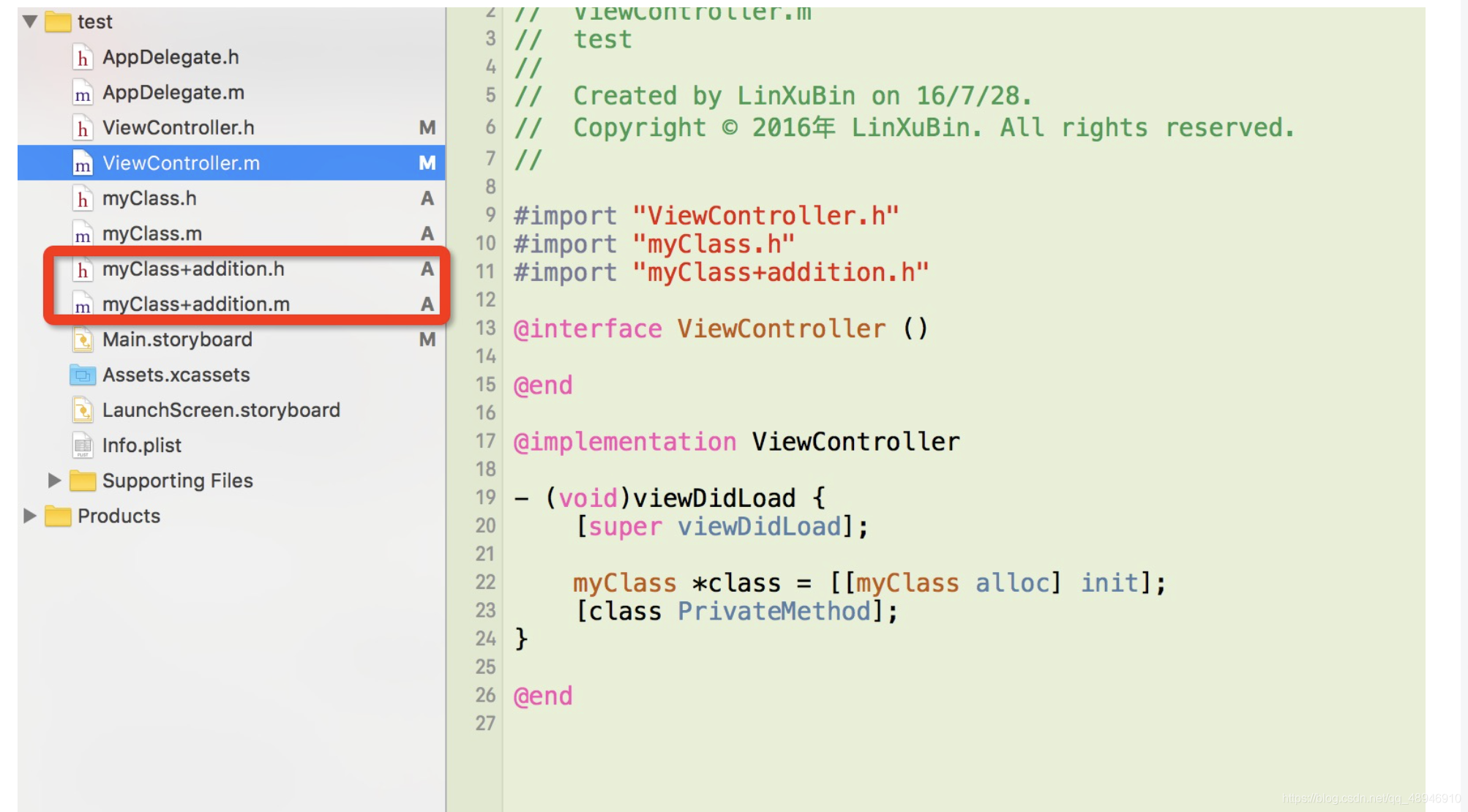Select AppDelegate.m in the navigator
The image size is (1468, 812).
[x=173, y=93]
